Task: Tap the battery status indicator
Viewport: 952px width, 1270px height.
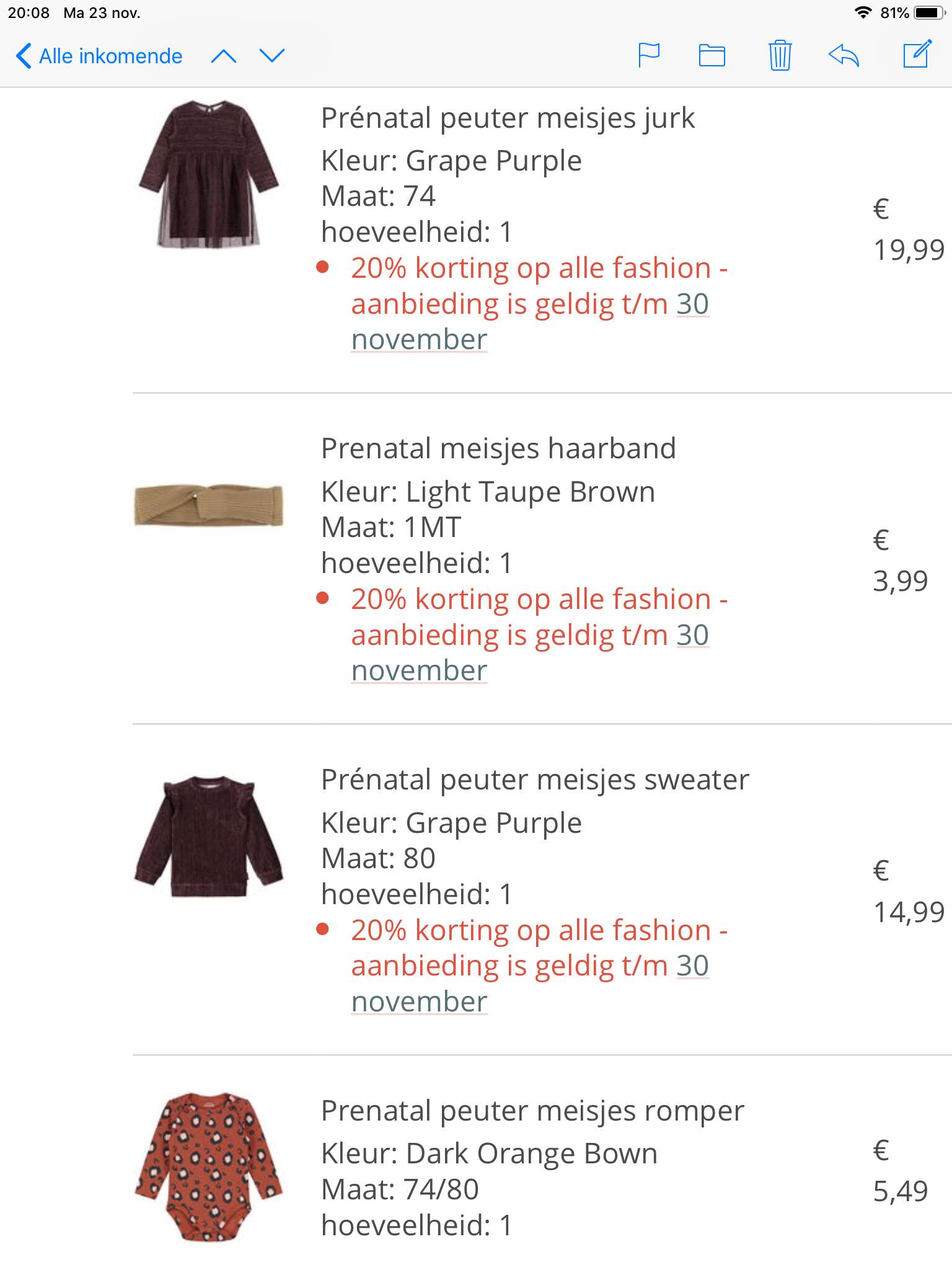Action: [930, 12]
